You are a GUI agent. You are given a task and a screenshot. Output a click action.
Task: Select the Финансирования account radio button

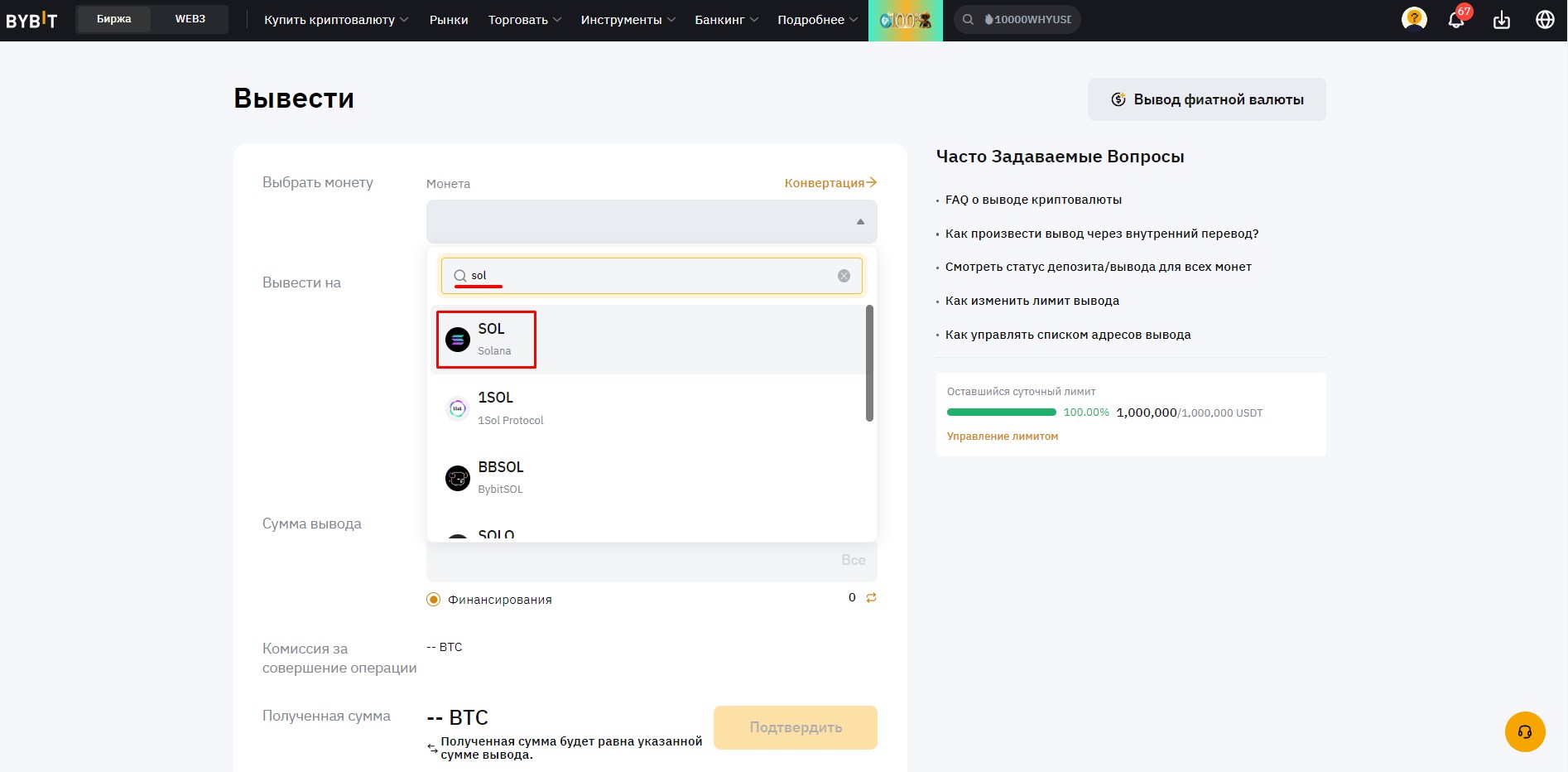pos(433,599)
